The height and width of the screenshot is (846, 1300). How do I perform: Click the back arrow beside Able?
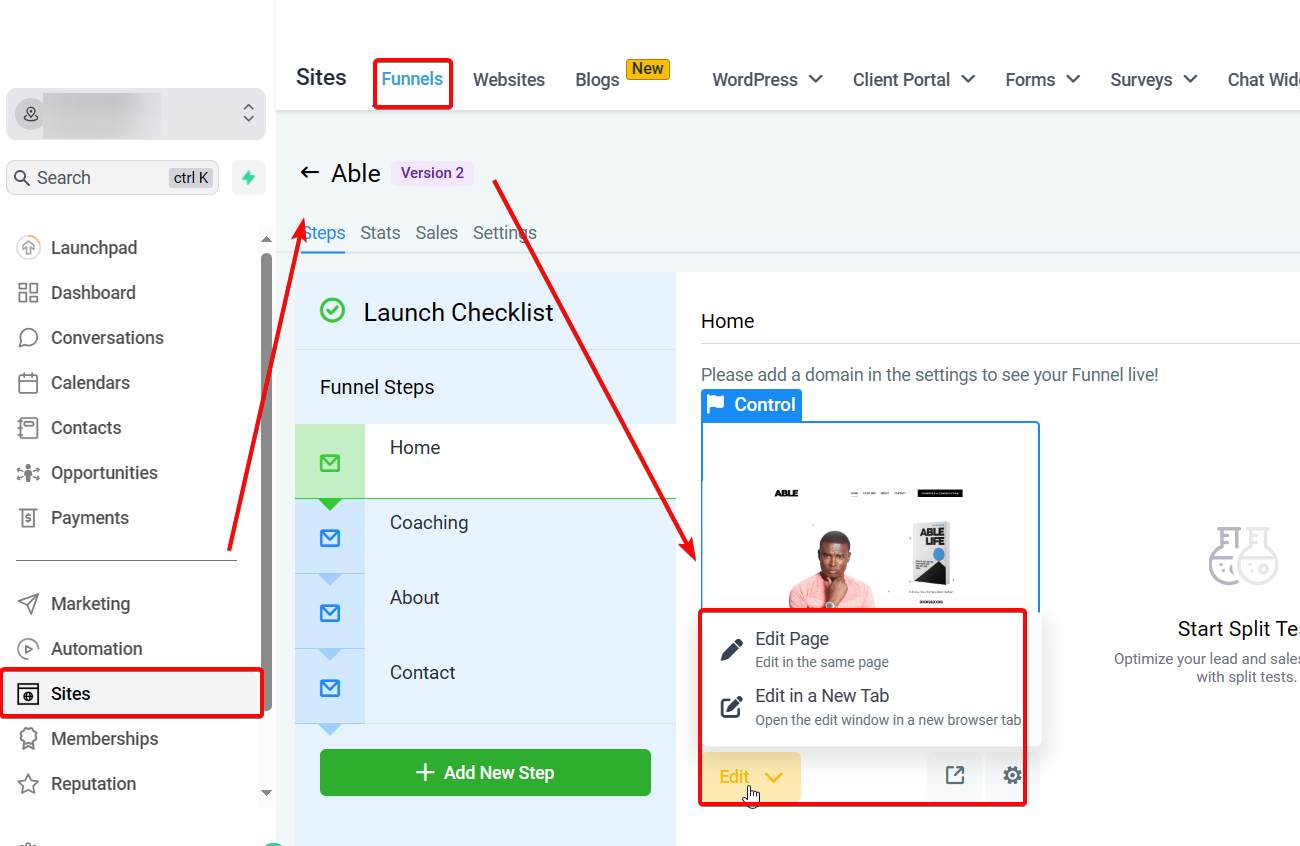(309, 173)
